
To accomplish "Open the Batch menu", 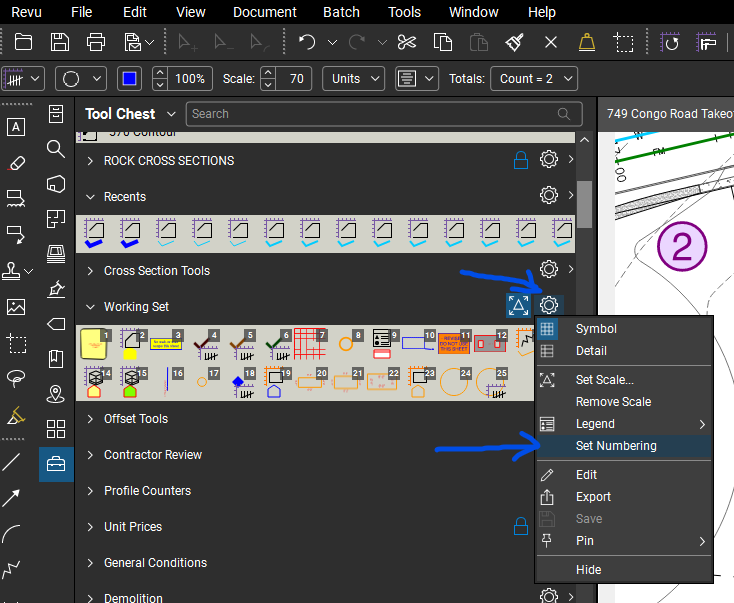I will (x=341, y=12).
